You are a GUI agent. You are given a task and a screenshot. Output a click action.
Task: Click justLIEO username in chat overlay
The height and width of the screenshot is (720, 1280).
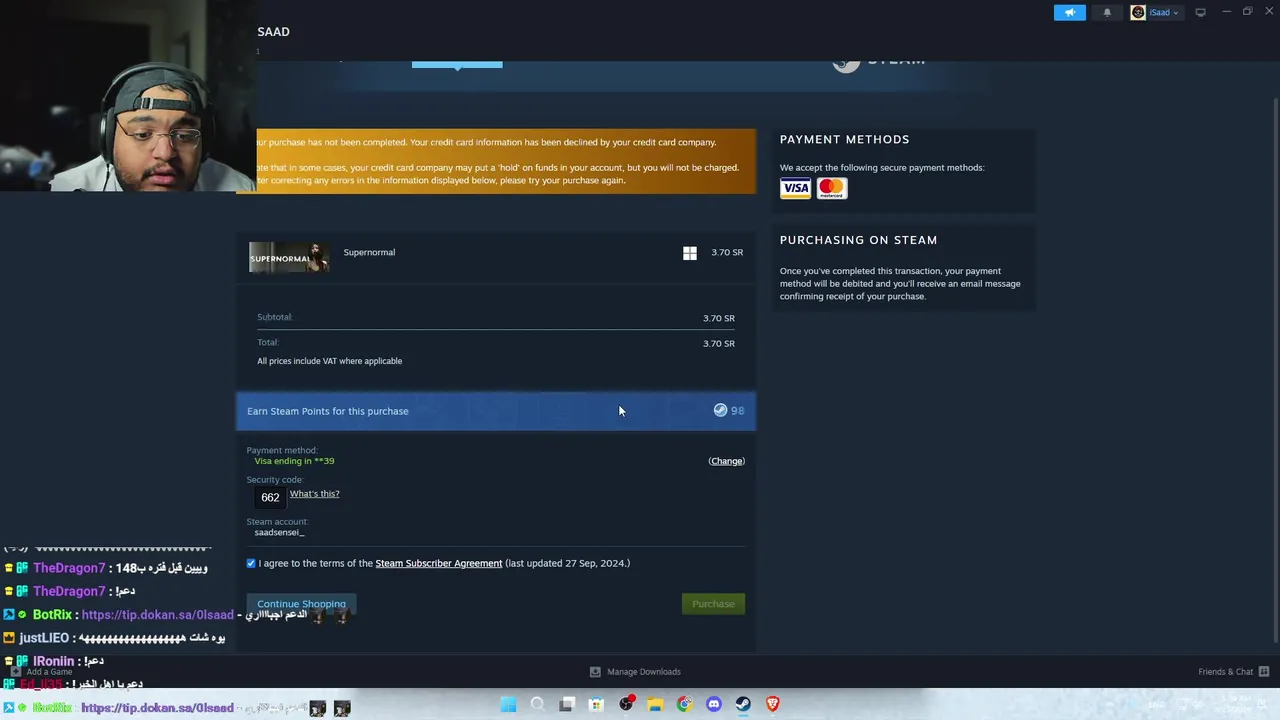(x=44, y=638)
